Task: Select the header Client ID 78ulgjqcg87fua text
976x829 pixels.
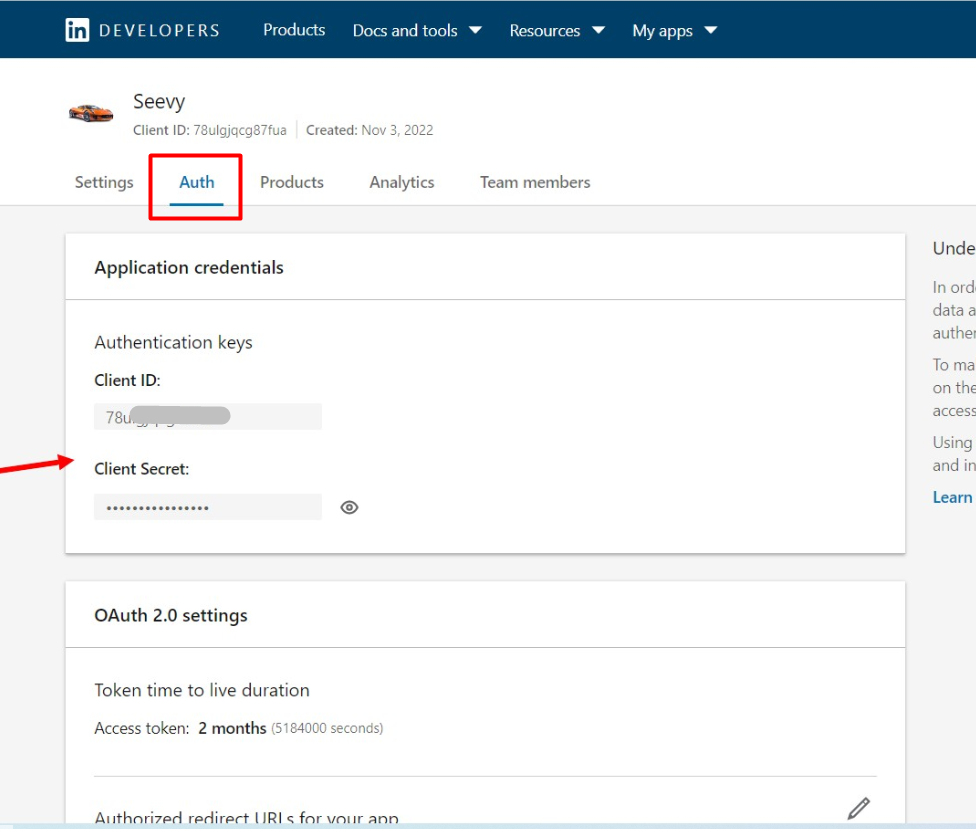Action: click(x=210, y=130)
